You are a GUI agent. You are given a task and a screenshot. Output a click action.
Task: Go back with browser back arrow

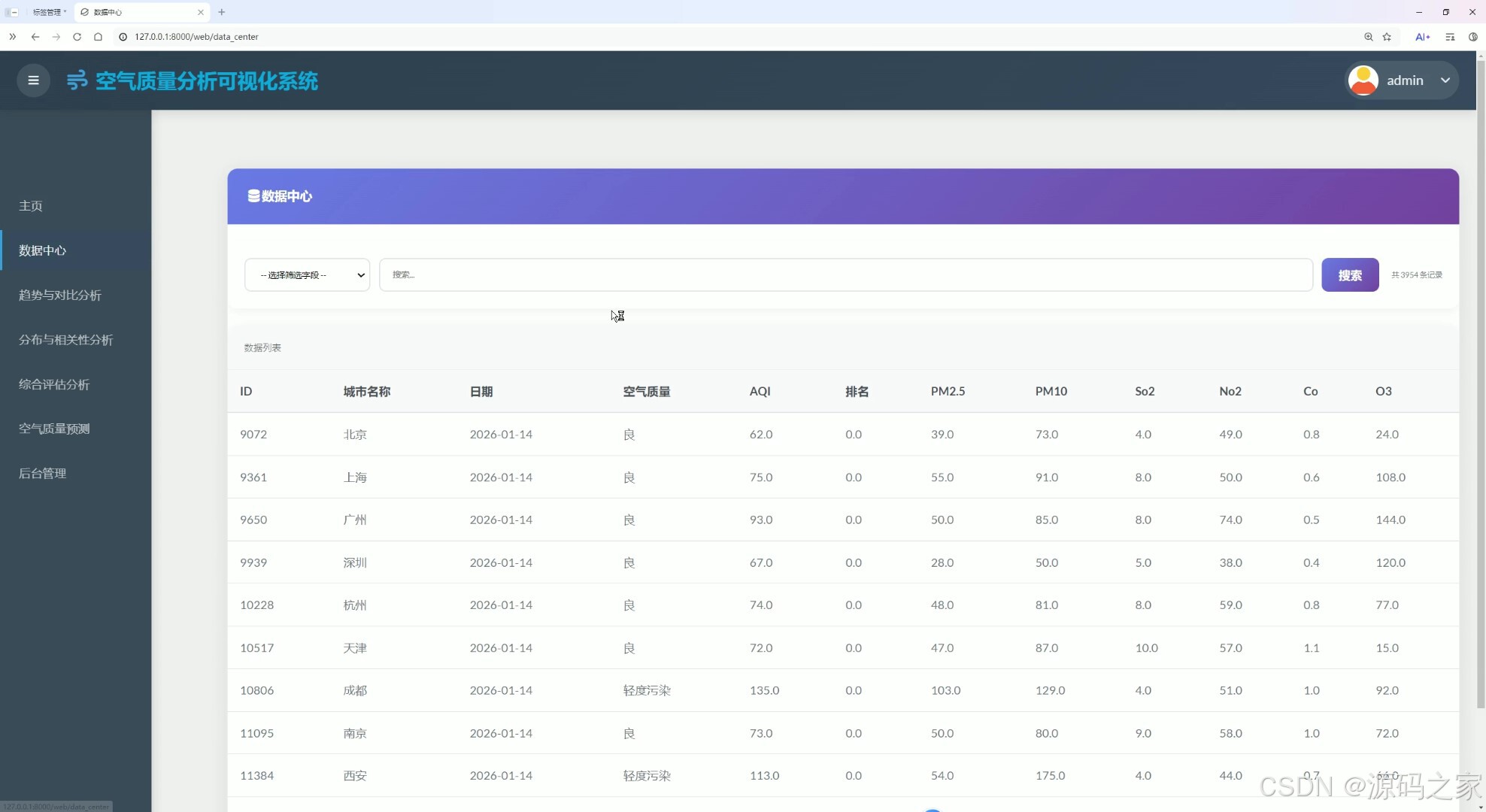(x=35, y=37)
